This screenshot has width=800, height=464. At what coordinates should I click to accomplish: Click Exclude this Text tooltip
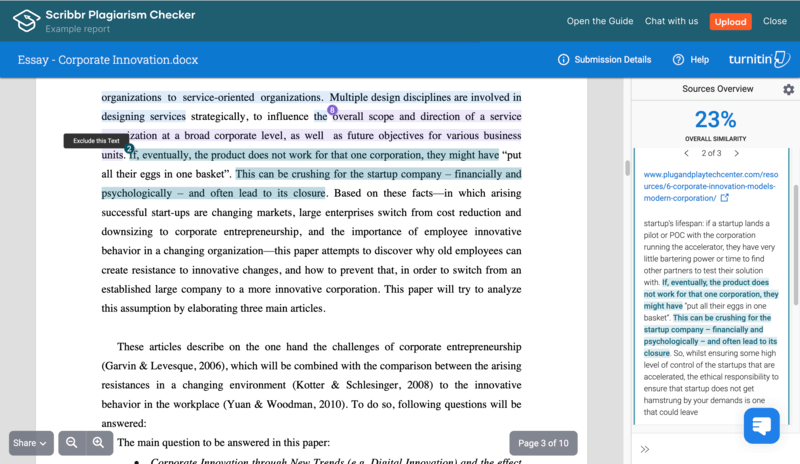(x=96, y=141)
